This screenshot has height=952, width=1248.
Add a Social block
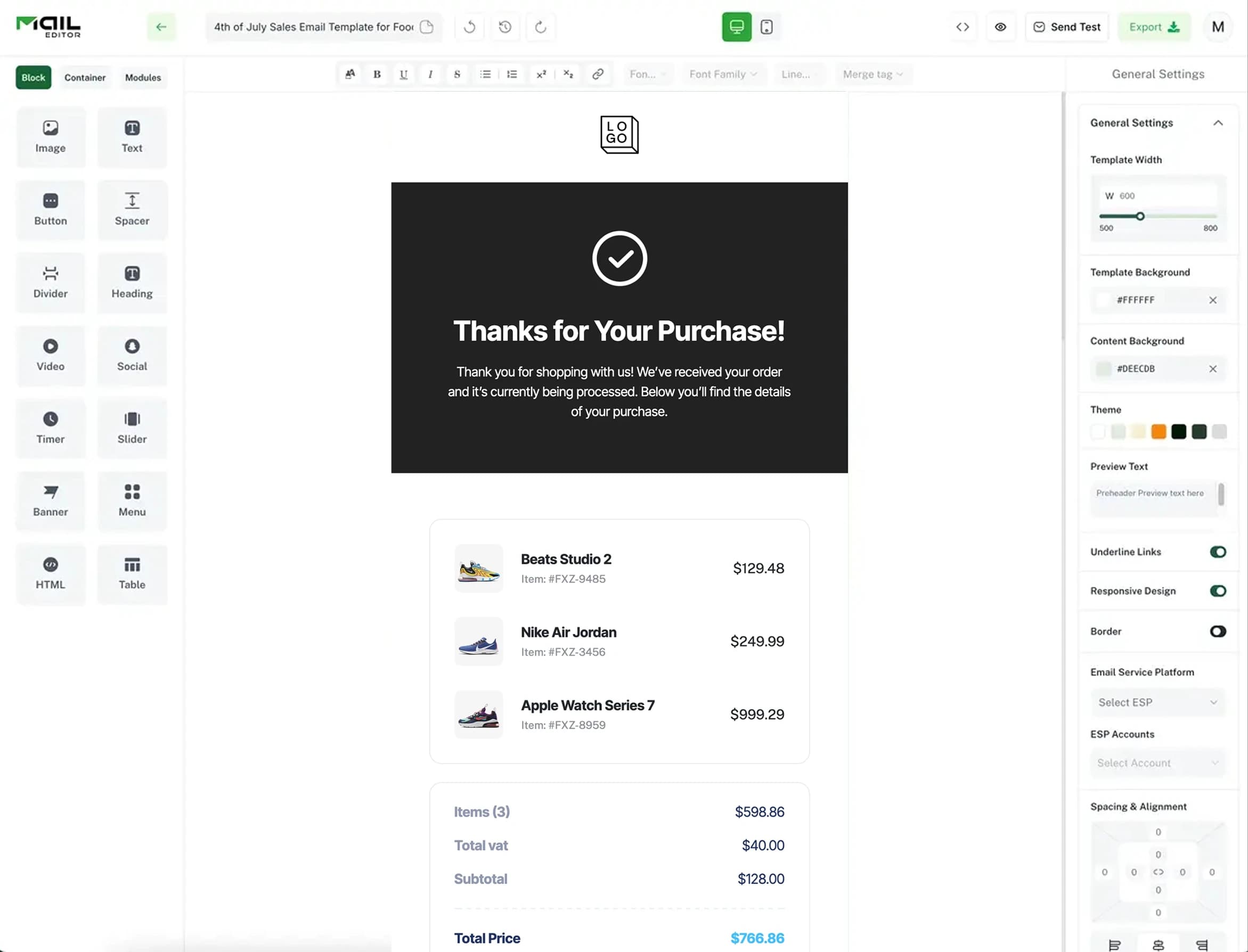click(x=132, y=355)
